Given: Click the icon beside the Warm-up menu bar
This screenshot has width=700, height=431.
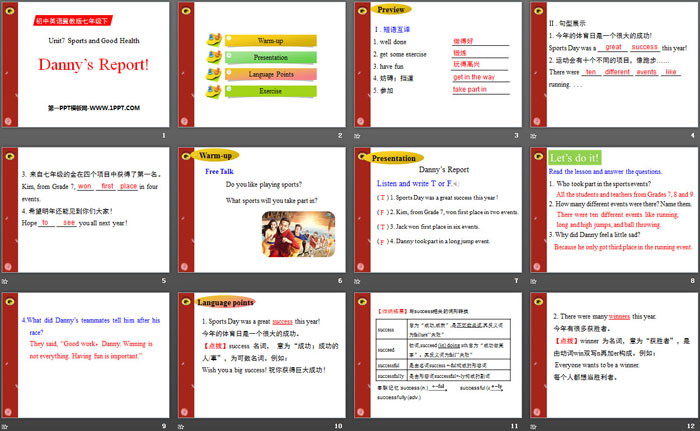Looking at the screenshot, I should [212, 41].
